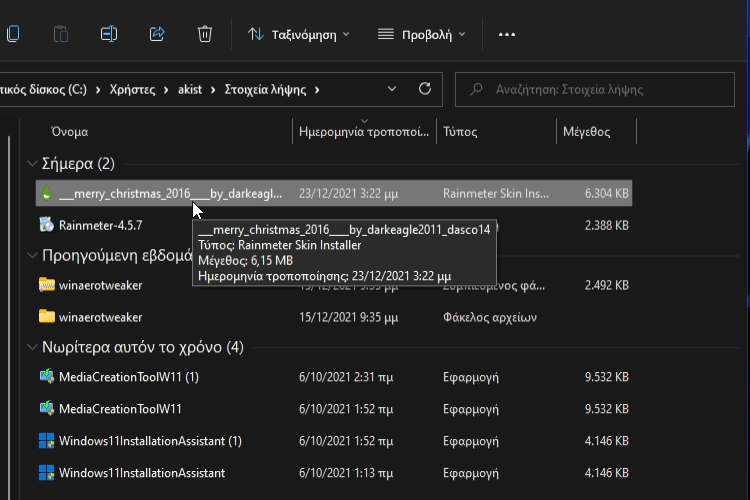
Task: Sort by the Όνομα column header
Action: pyautogui.click(x=70, y=132)
